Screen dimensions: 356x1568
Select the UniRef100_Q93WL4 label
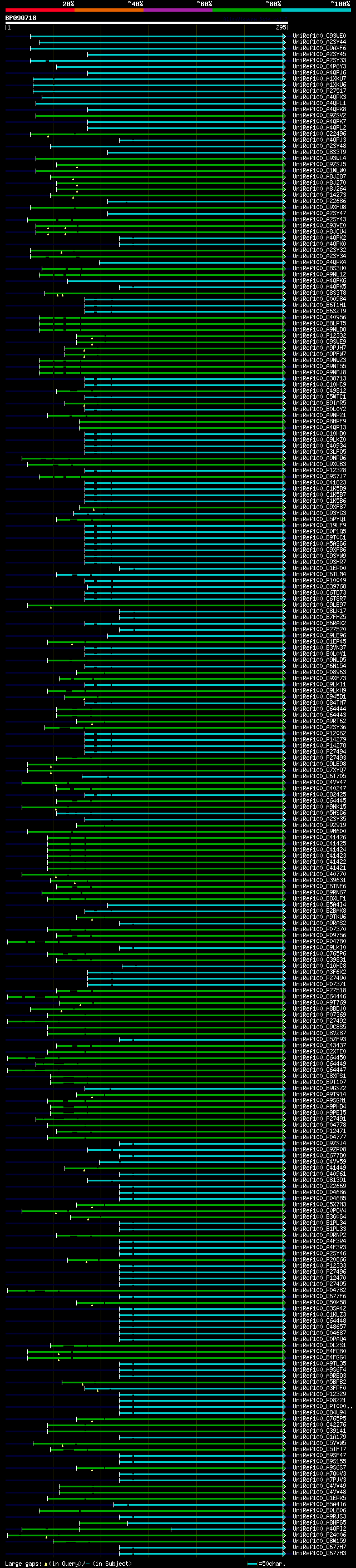(319, 159)
